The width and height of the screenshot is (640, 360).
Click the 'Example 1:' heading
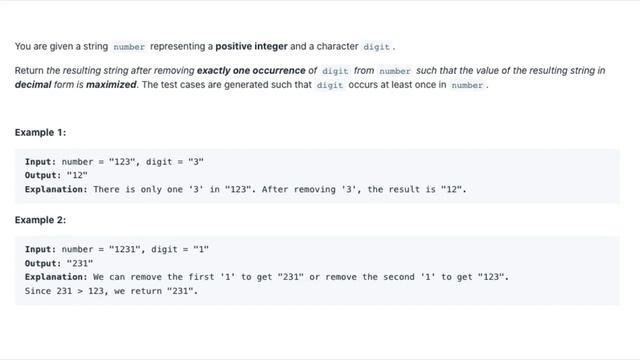40,133
